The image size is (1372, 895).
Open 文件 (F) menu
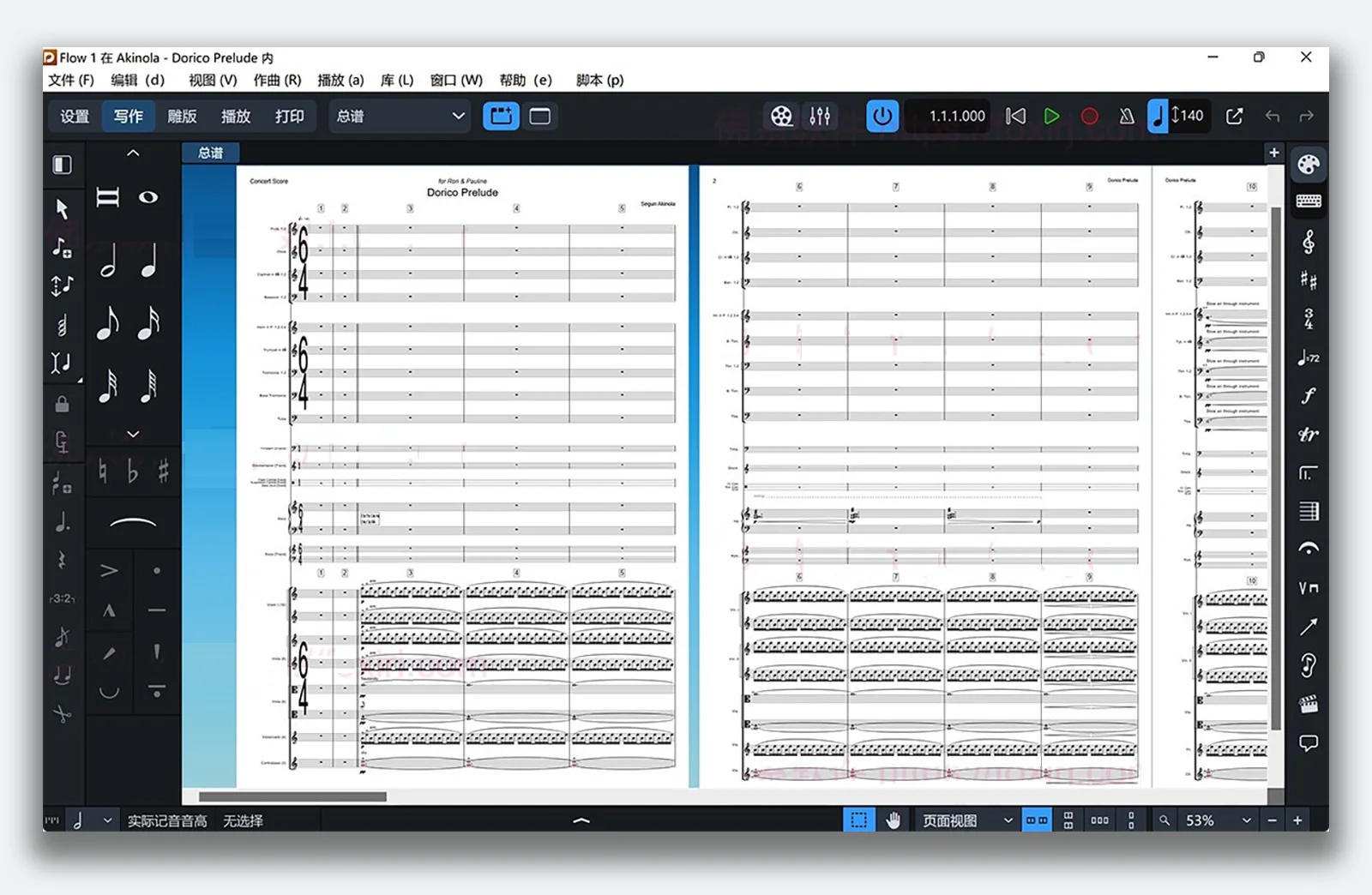coord(71,80)
